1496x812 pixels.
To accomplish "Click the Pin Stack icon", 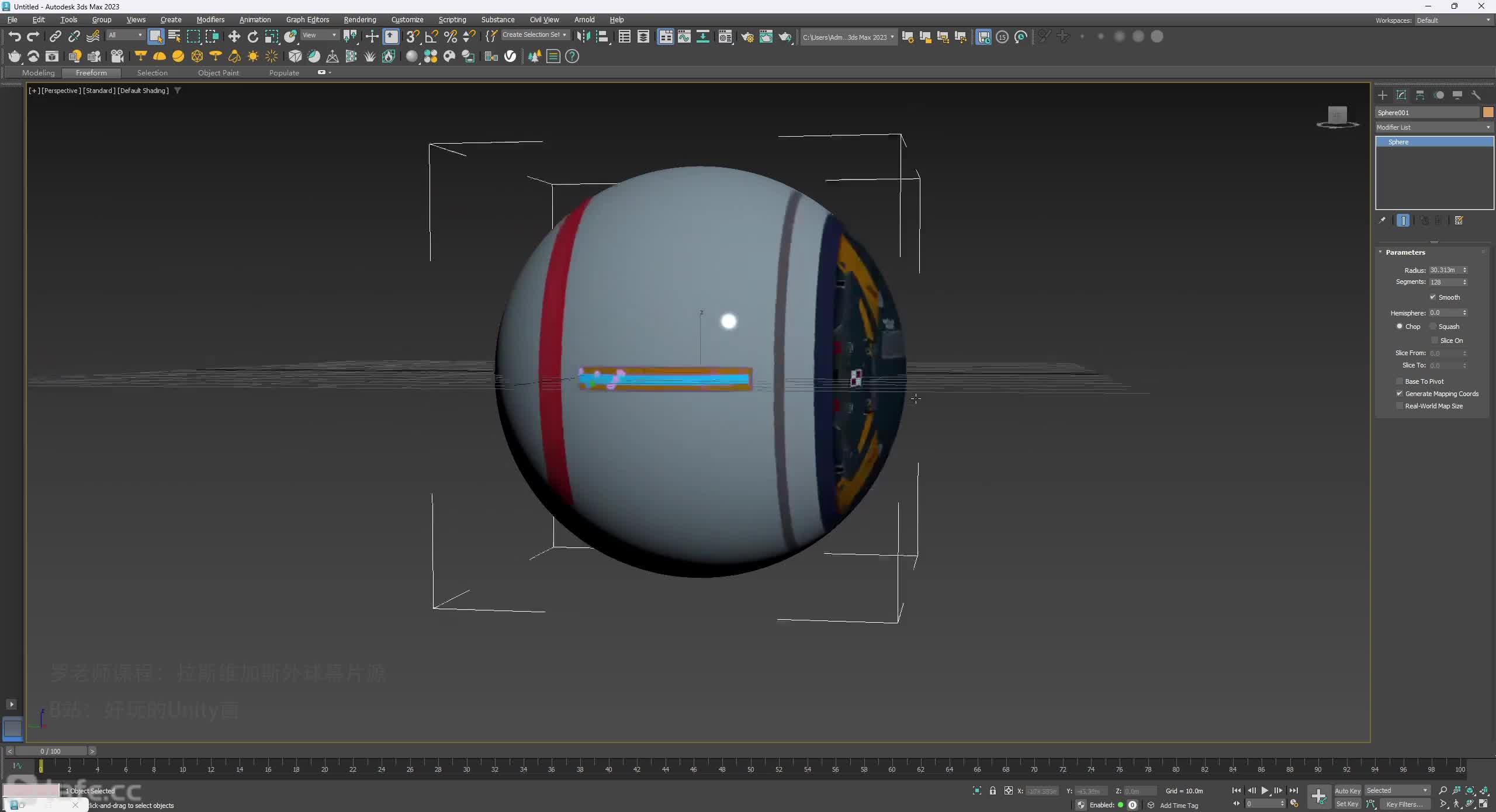I will (1382, 220).
